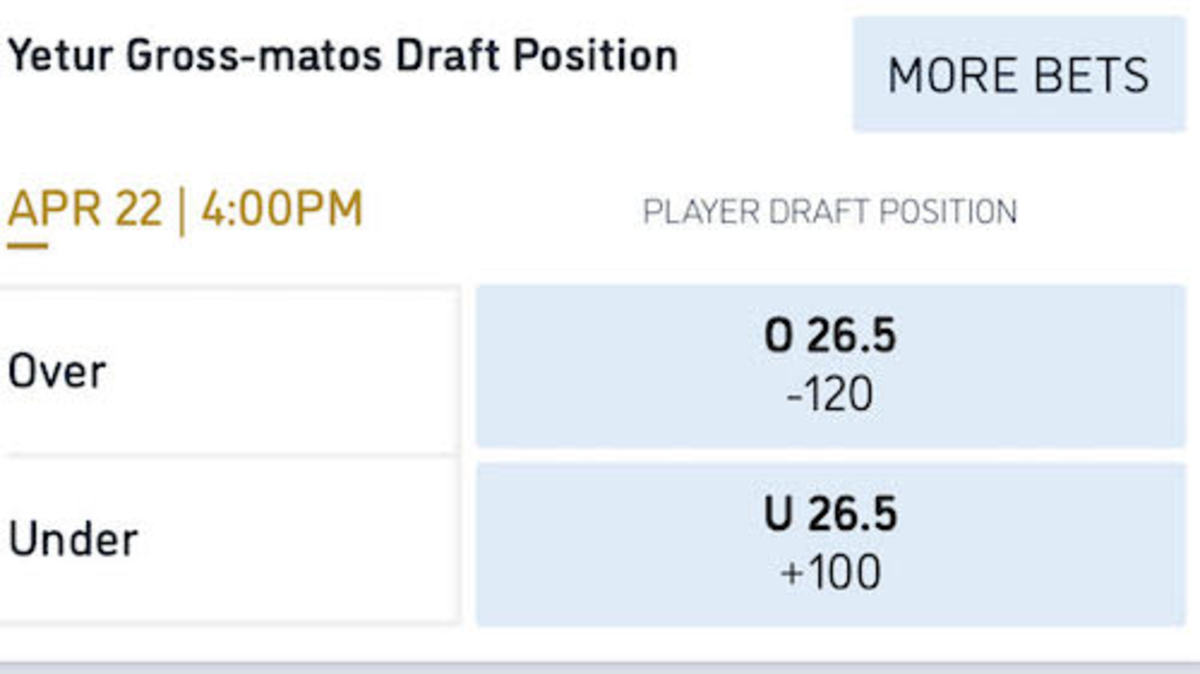Click the +100 odds value

(x=829, y=574)
